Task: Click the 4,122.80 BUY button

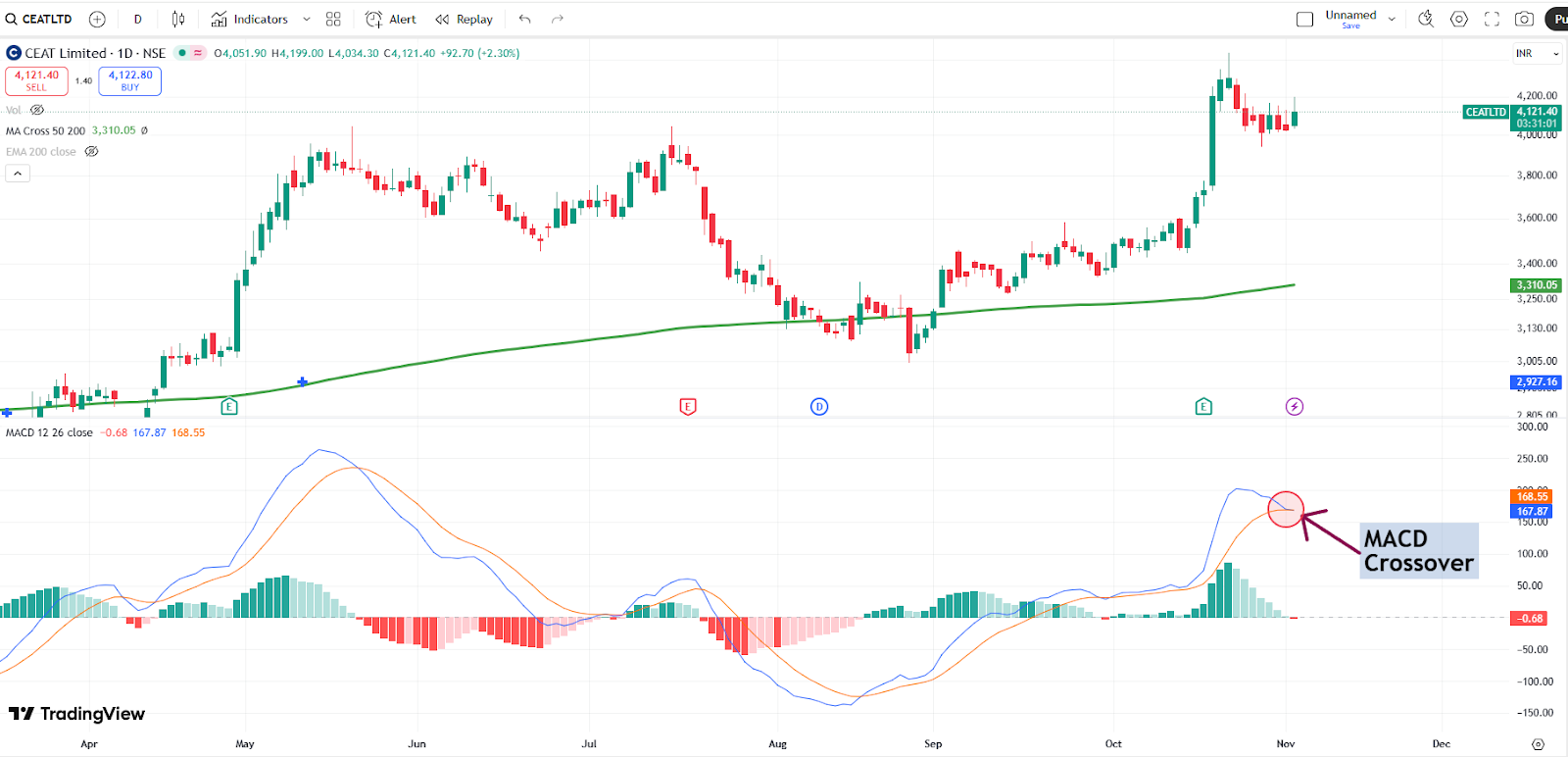Action: pyautogui.click(x=130, y=80)
